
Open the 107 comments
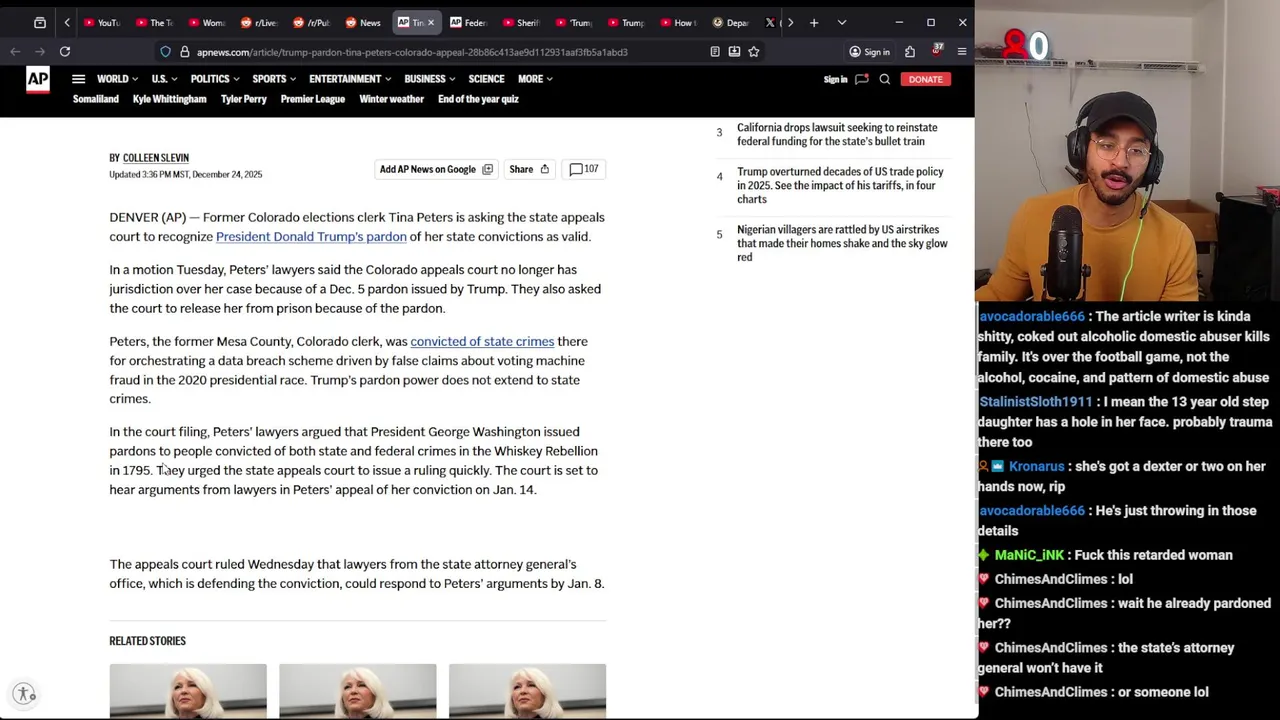[583, 169]
